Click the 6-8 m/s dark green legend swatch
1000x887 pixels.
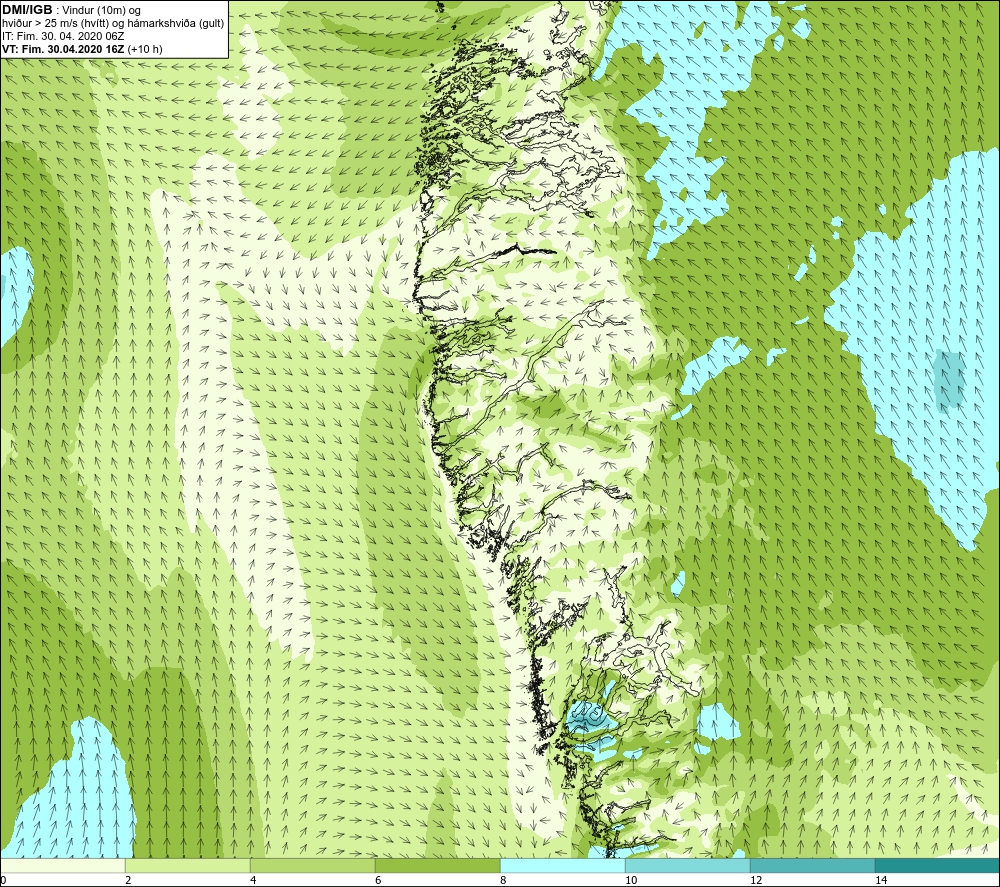click(438, 865)
